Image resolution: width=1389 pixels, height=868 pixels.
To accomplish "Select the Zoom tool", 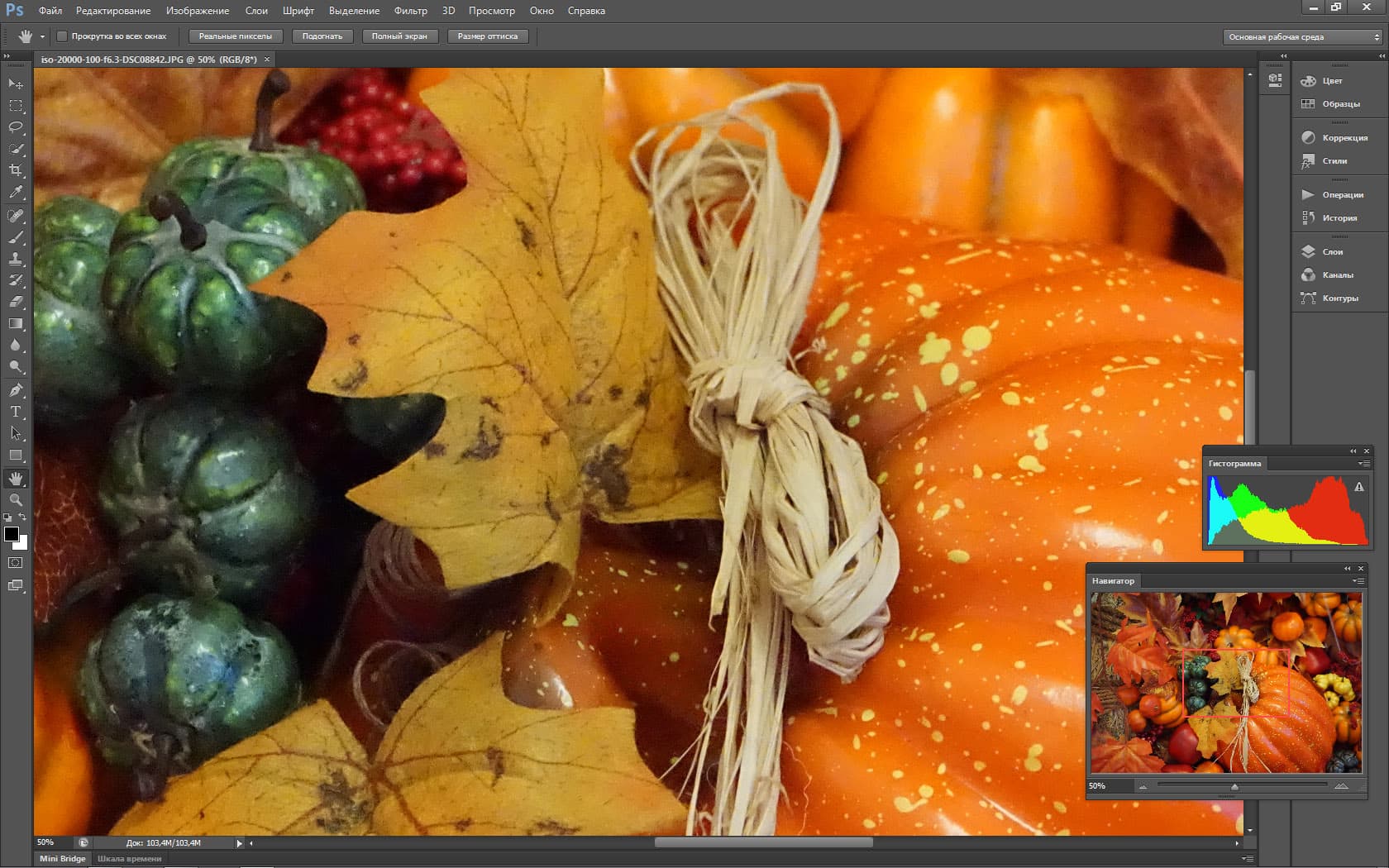I will point(16,500).
